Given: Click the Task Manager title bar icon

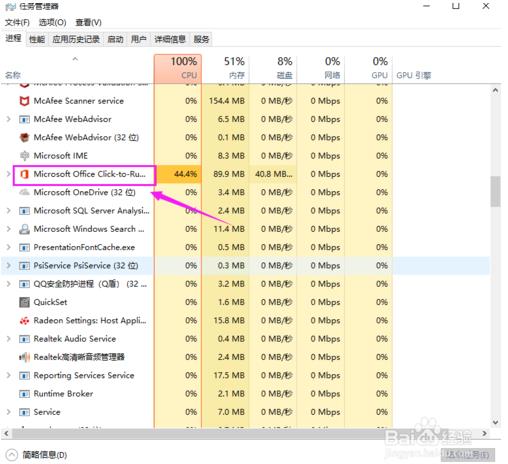Looking at the screenshot, I should tap(10, 7).
